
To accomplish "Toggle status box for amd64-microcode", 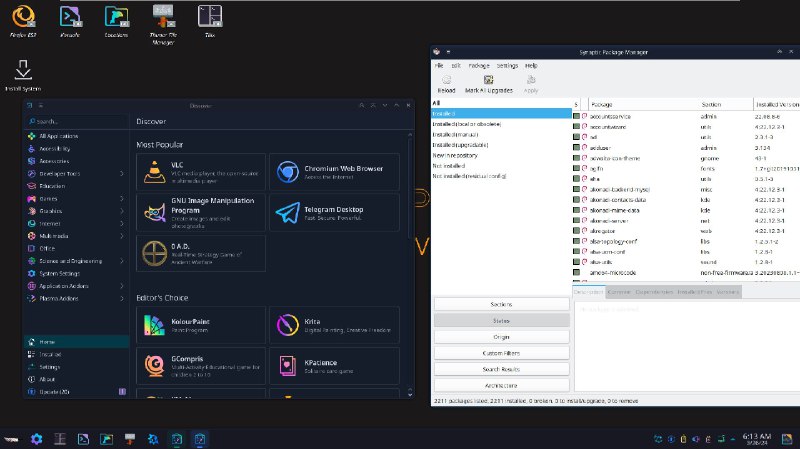I will point(577,272).
